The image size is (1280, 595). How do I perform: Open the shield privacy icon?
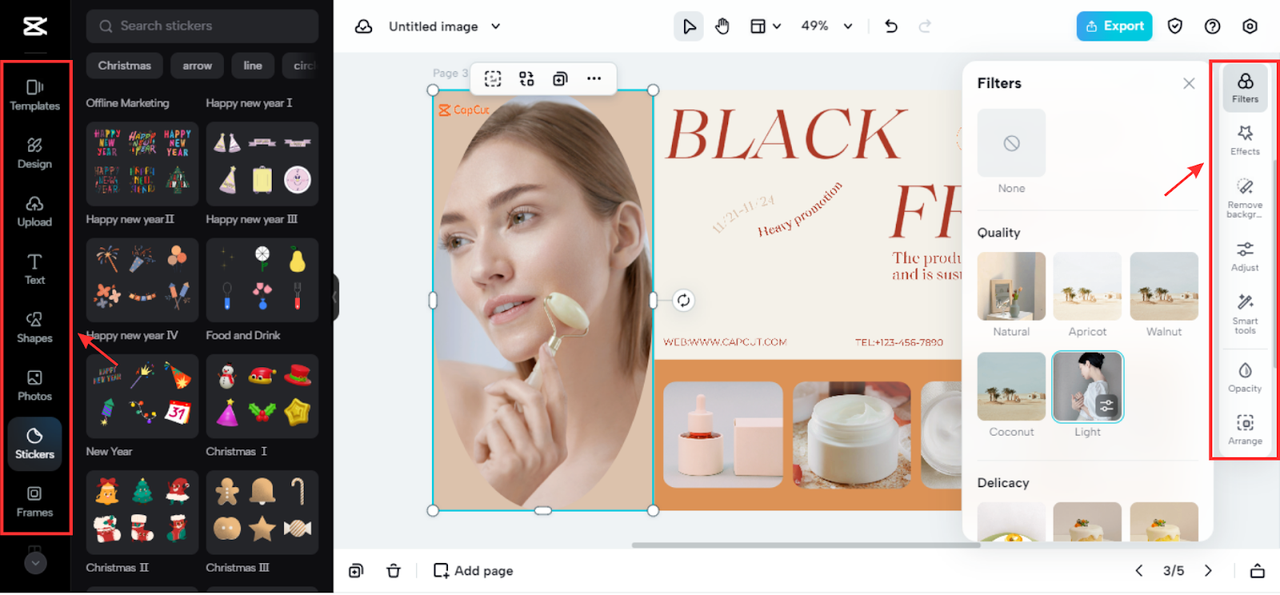coord(1175,27)
